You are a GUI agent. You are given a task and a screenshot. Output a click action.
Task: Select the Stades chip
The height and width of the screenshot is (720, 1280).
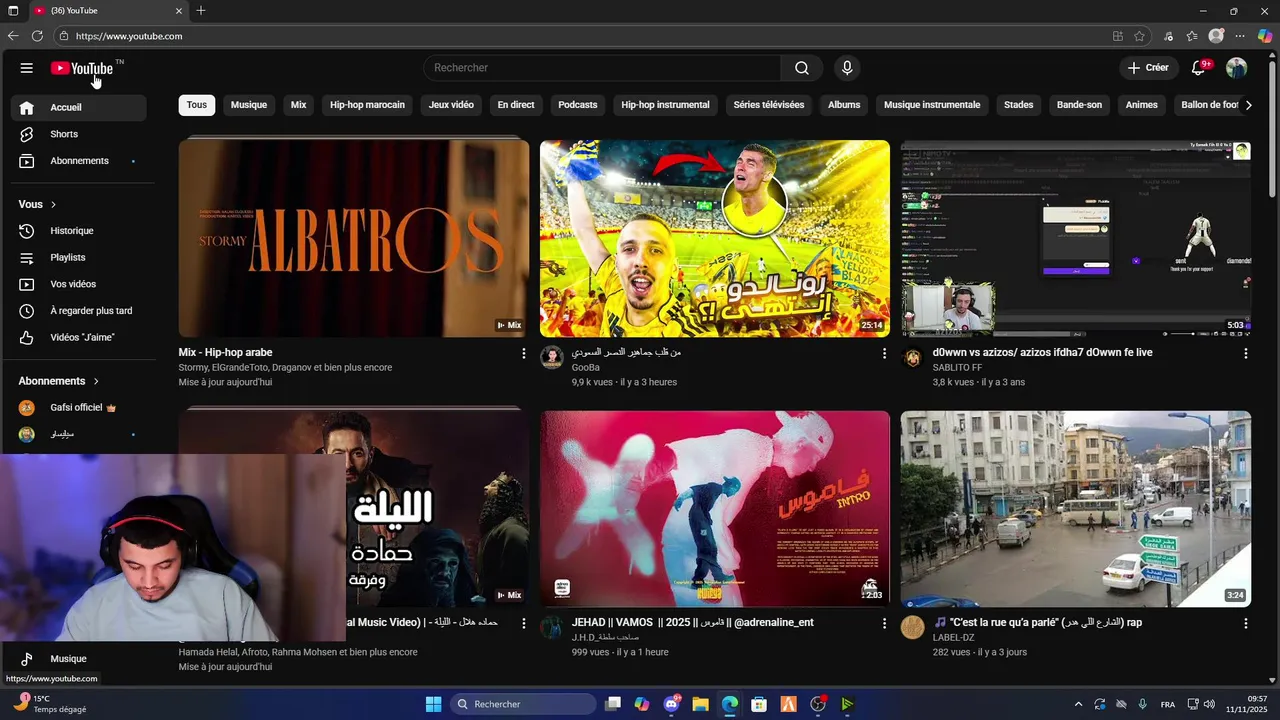1018,105
